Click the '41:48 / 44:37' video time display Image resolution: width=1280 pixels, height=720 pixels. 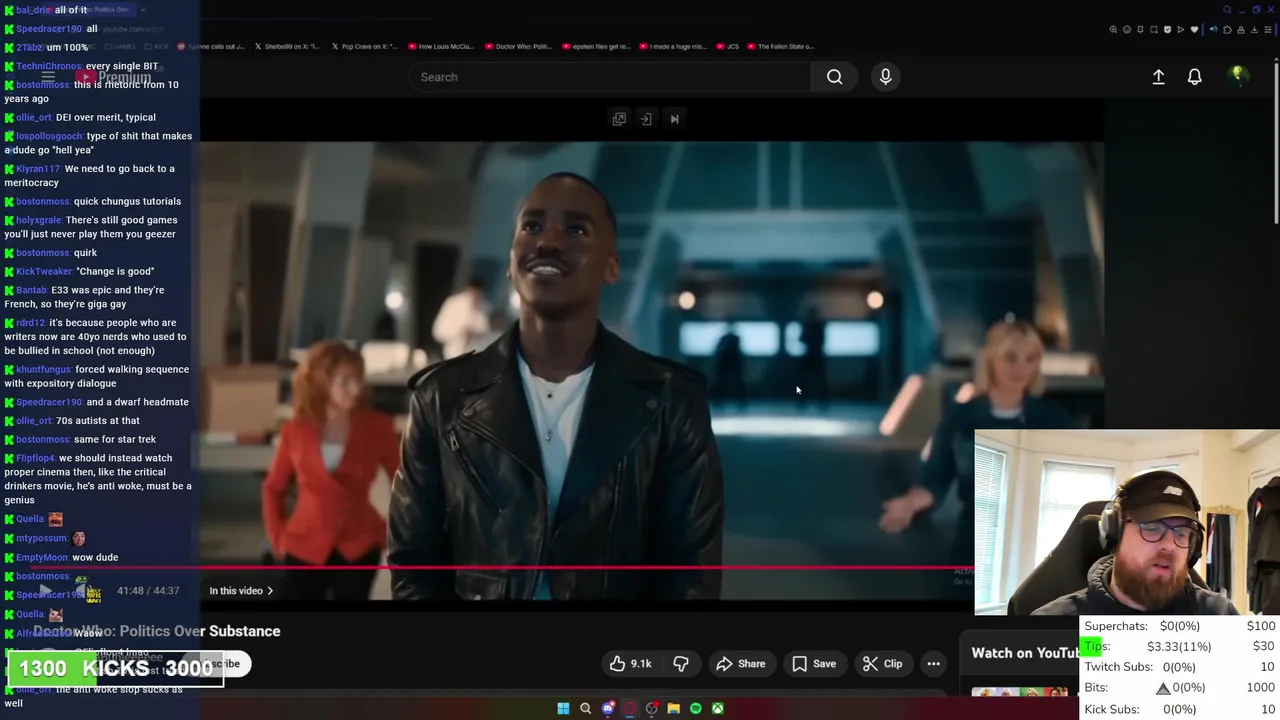point(148,591)
